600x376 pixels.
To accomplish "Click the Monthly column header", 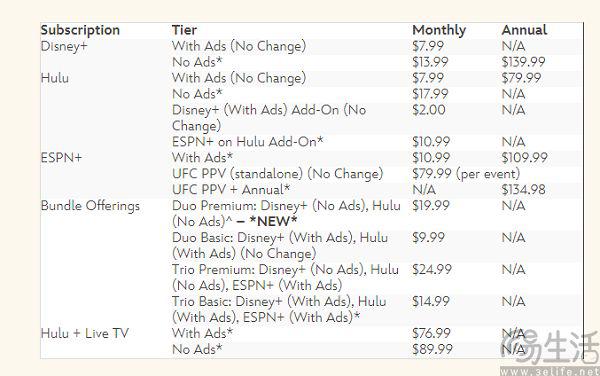I will click(439, 30).
